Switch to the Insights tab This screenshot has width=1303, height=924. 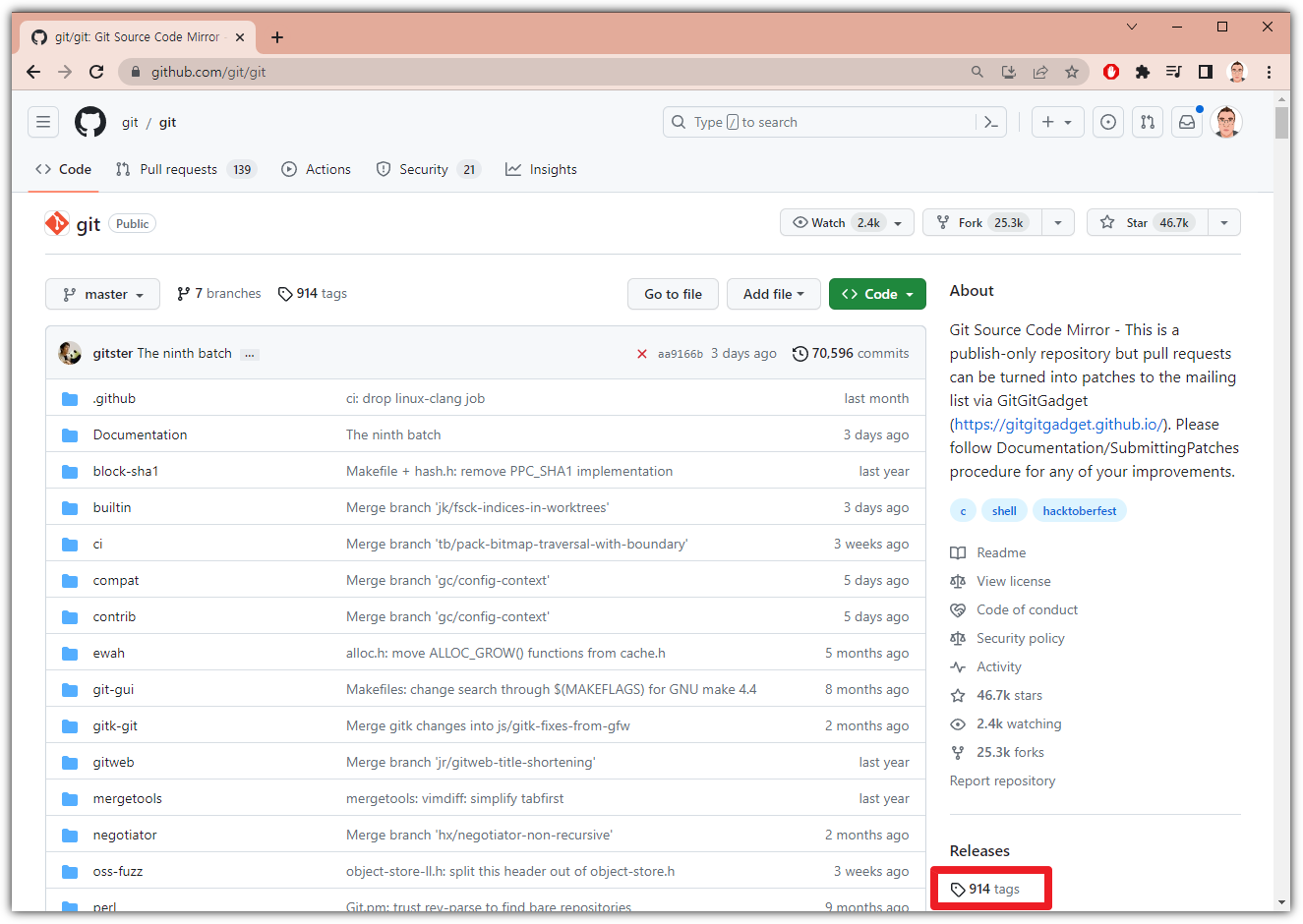[541, 169]
